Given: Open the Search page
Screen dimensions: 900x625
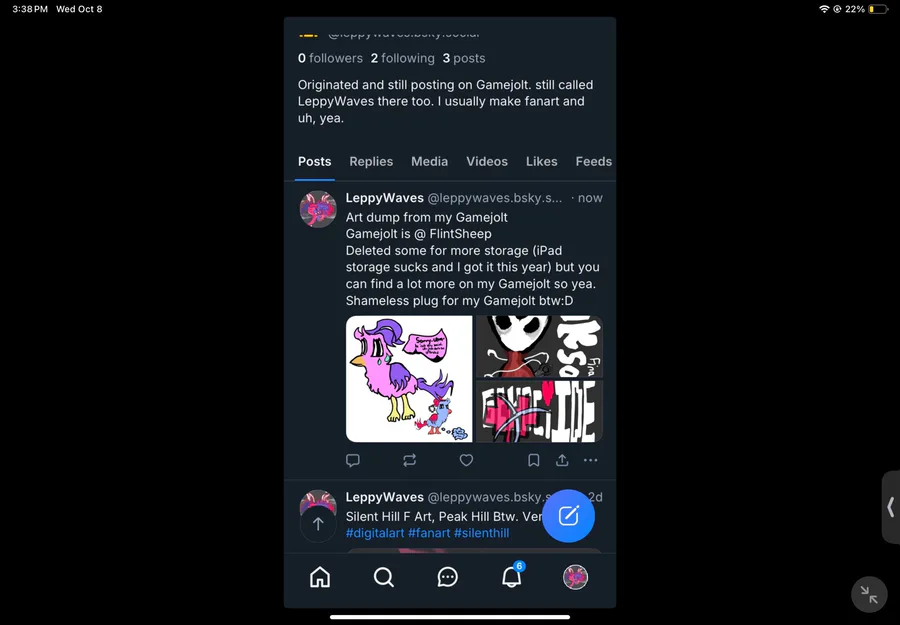Looking at the screenshot, I should tap(384, 577).
